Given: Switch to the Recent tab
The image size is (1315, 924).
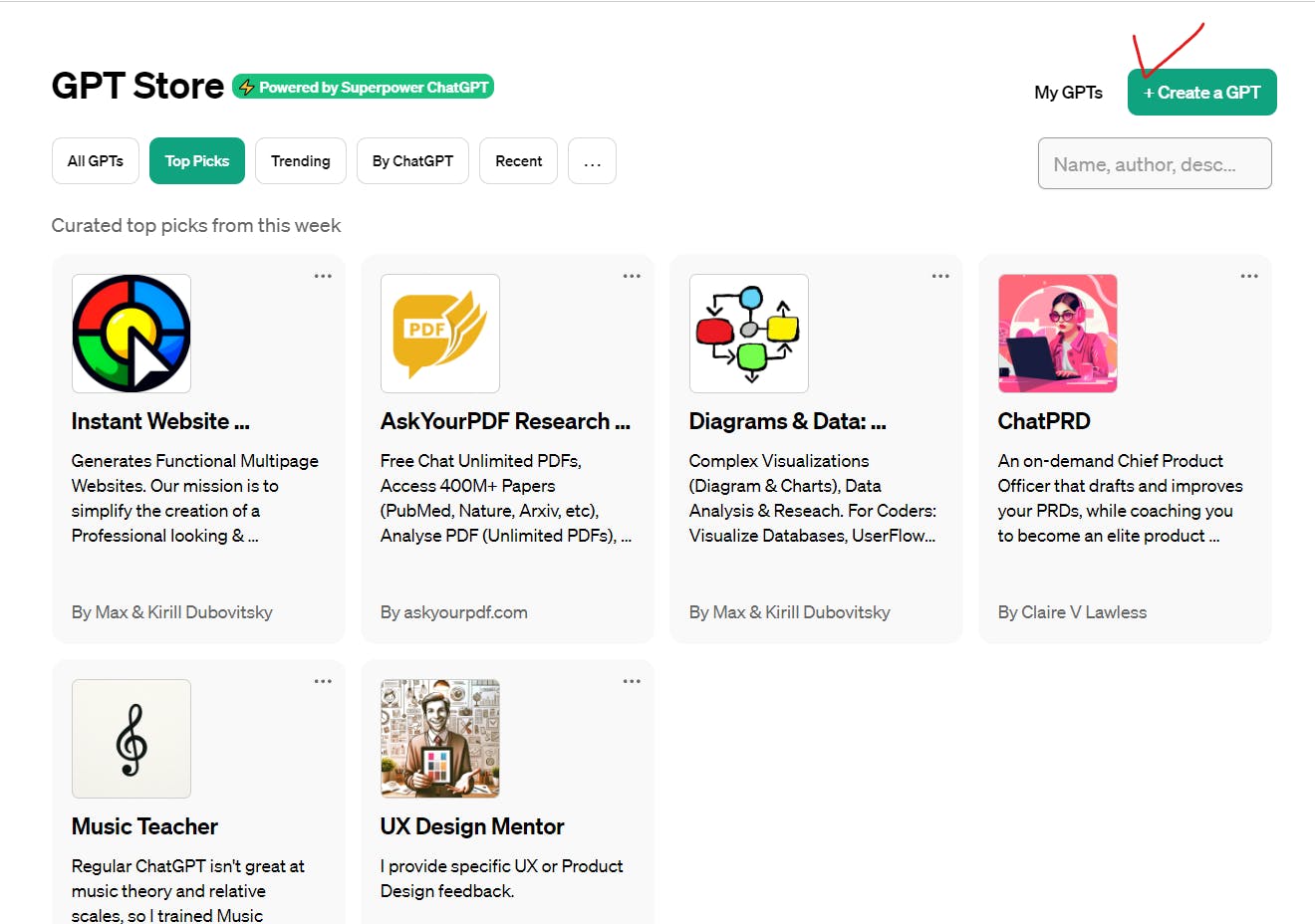Looking at the screenshot, I should pyautogui.click(x=519, y=161).
